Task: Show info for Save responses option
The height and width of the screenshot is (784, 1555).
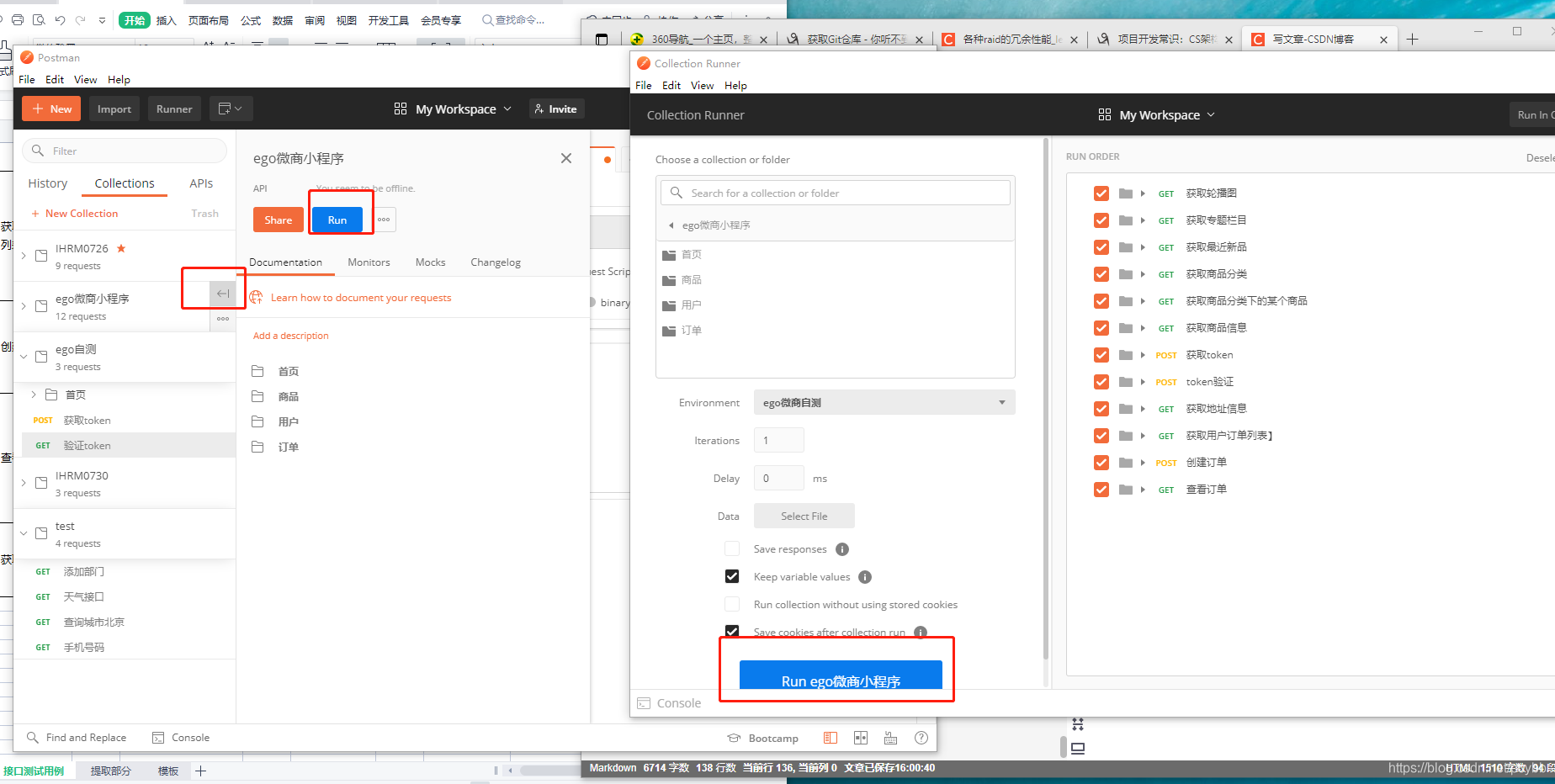Action: pos(842,549)
